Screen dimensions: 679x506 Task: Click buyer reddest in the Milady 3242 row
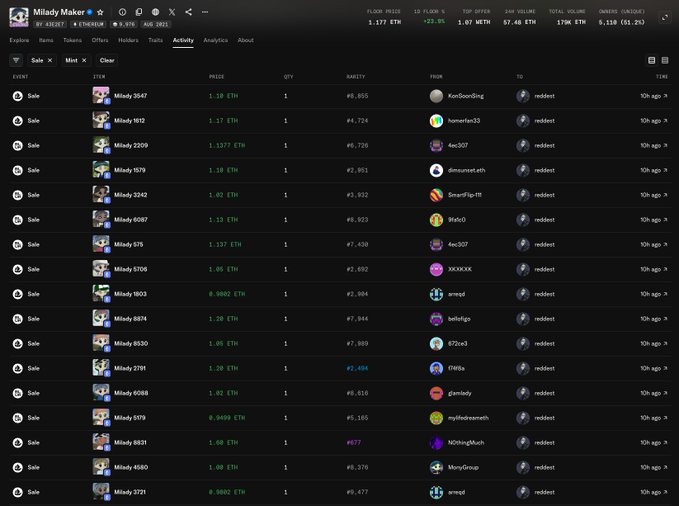tap(544, 195)
